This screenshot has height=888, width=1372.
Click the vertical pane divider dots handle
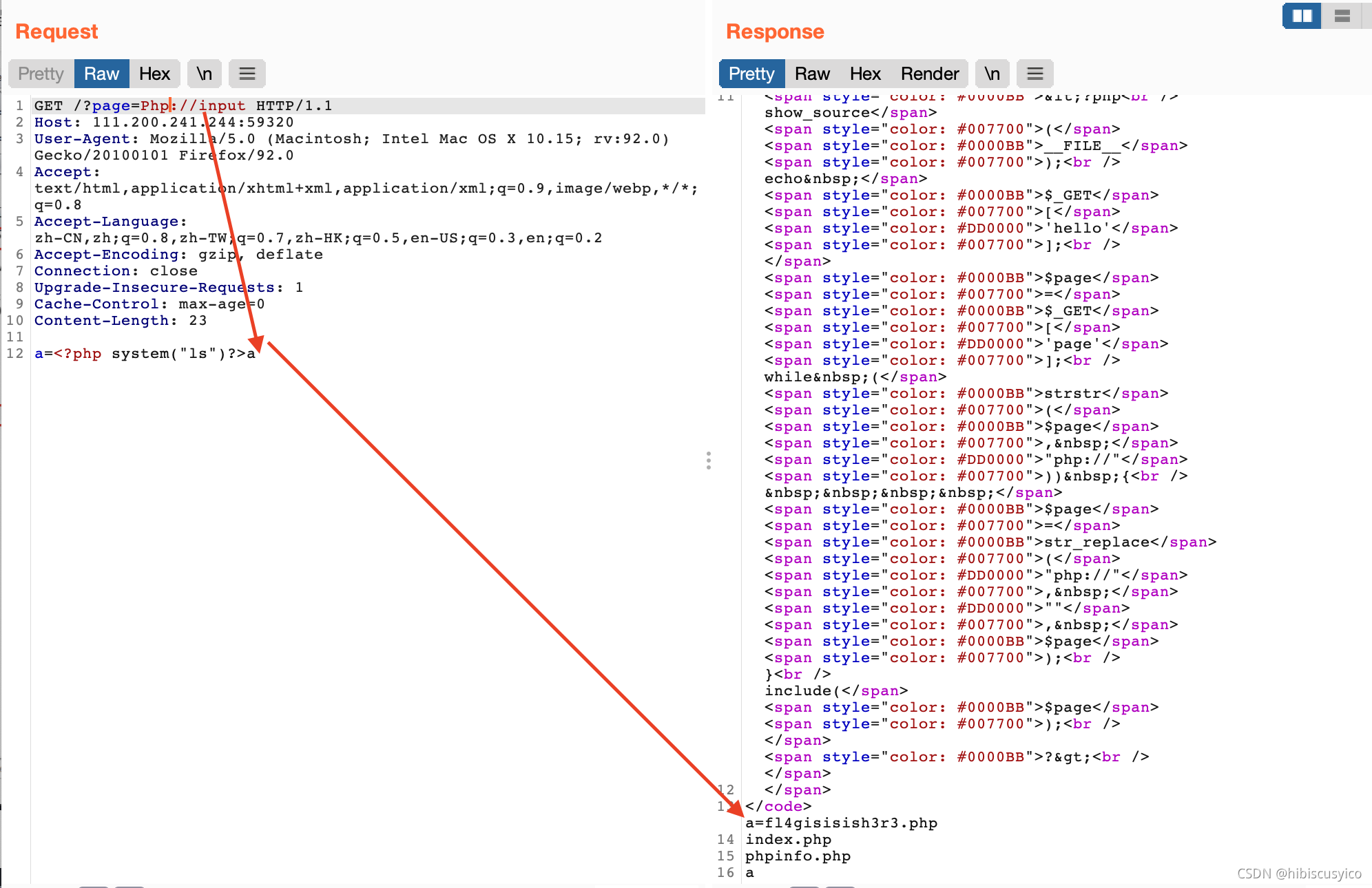coord(708,461)
